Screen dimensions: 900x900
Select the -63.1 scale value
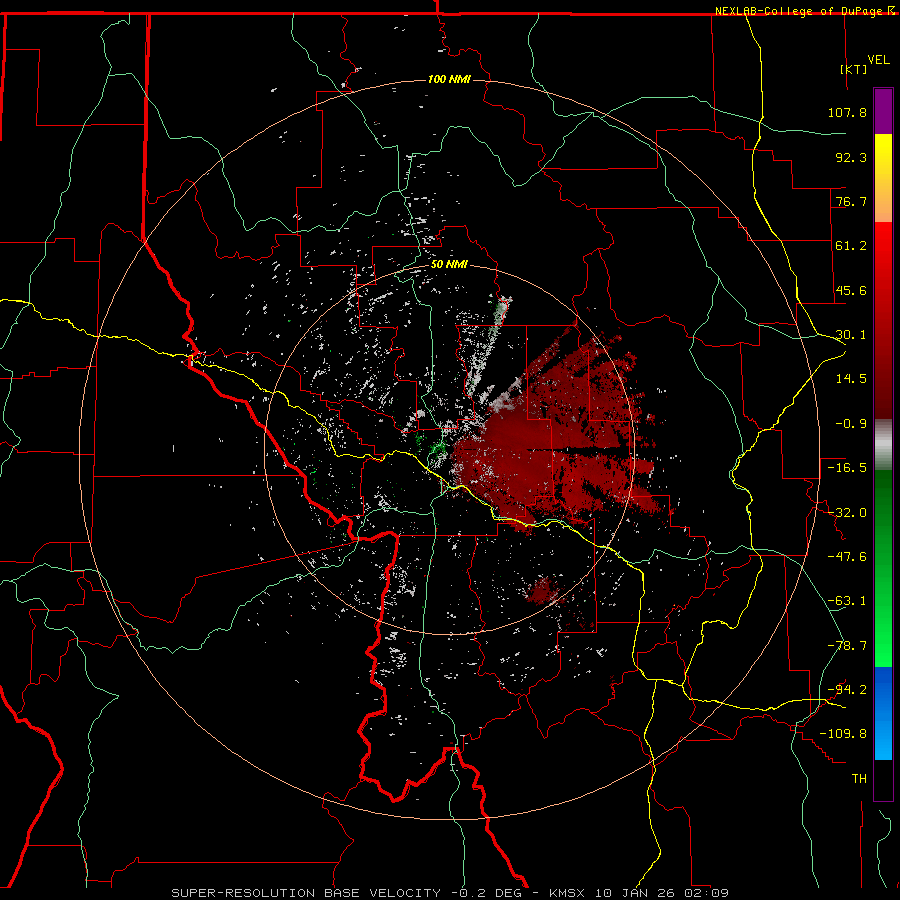tap(847, 601)
